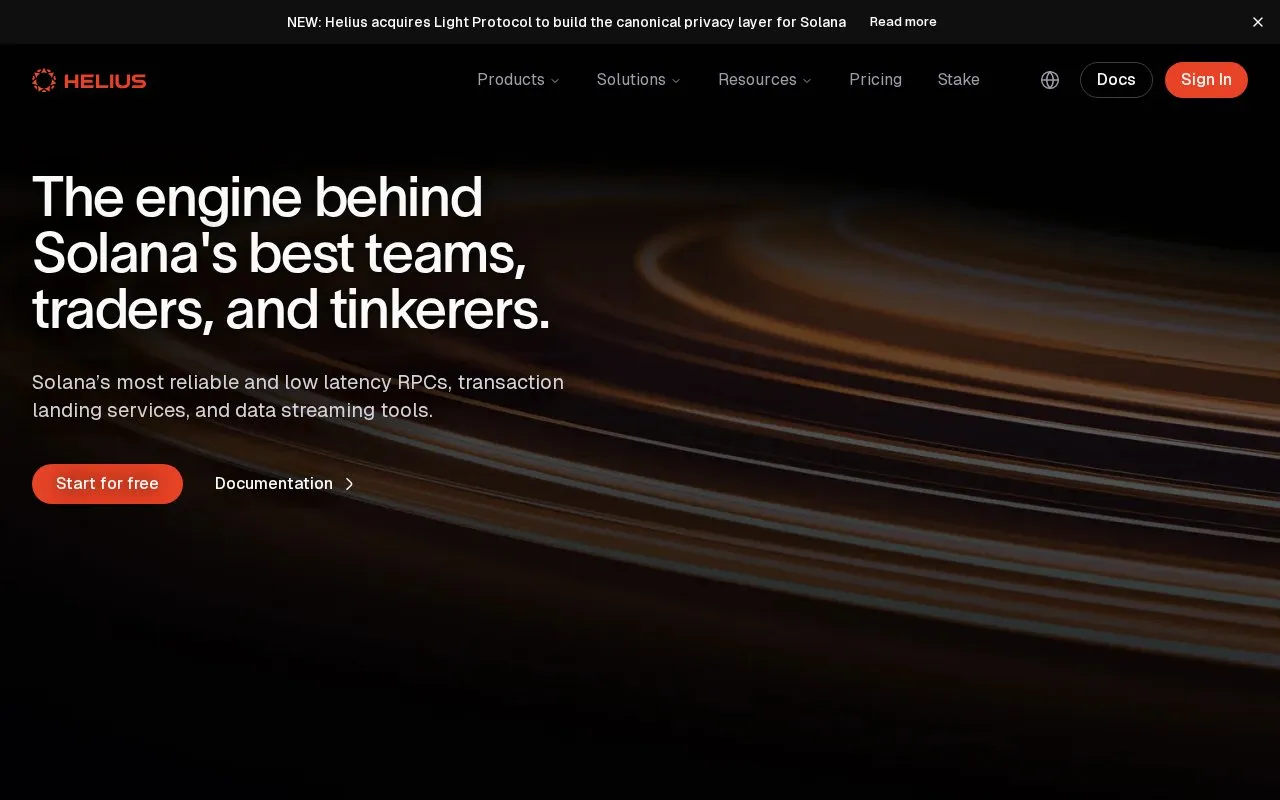Screen dimensions: 1280x800
Task: Dismiss the announcement banner
Action: [x=1258, y=22]
